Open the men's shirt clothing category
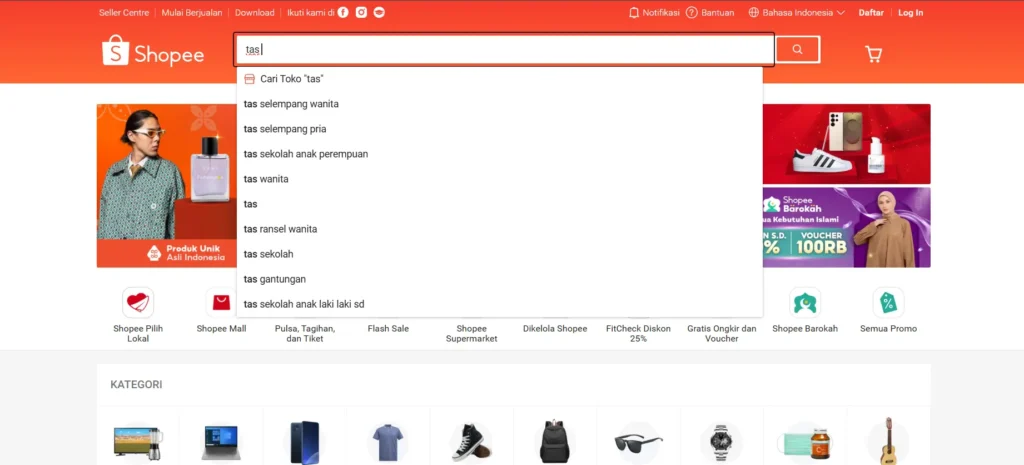Viewport: 1024px width, 465px height. pos(388,442)
